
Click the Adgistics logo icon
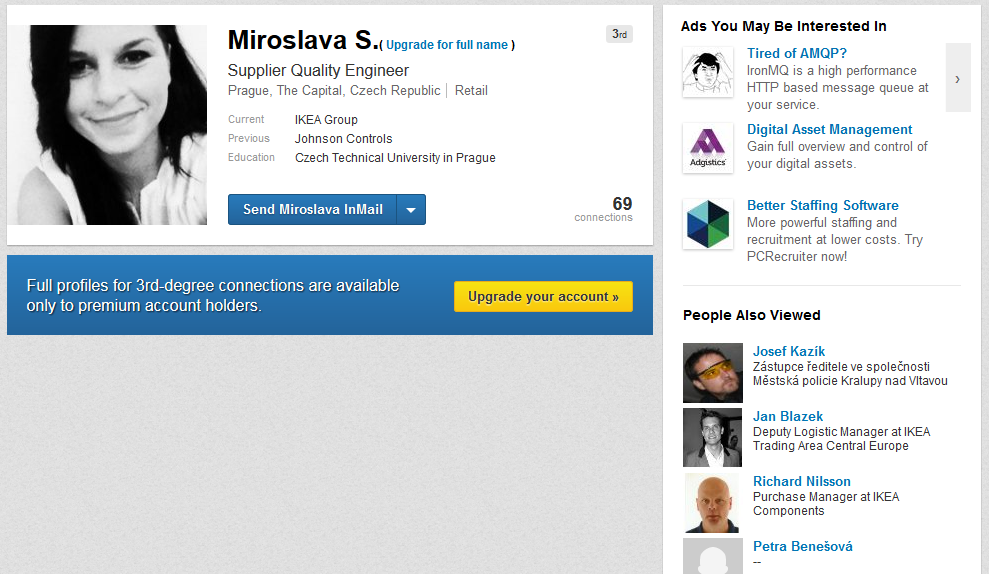pos(708,148)
